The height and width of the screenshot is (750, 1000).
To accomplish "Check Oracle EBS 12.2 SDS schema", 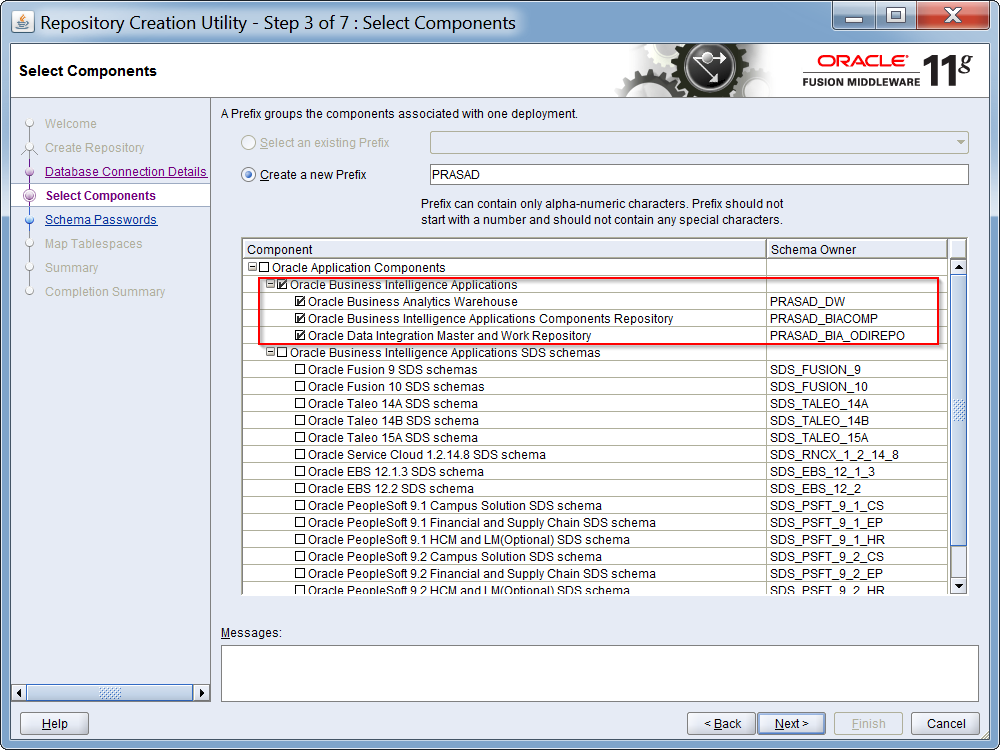I will (300, 489).
